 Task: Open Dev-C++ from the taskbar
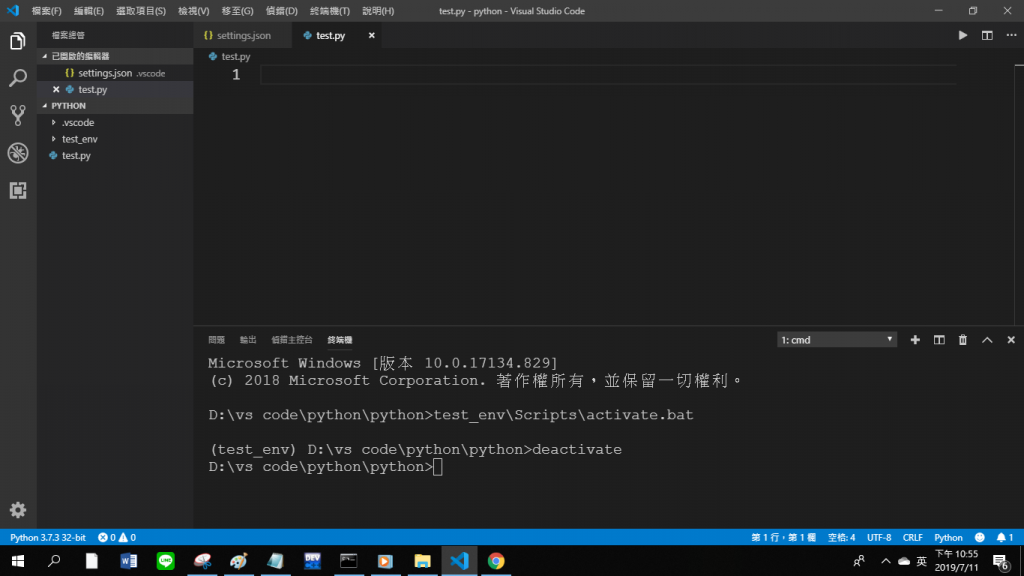point(312,561)
